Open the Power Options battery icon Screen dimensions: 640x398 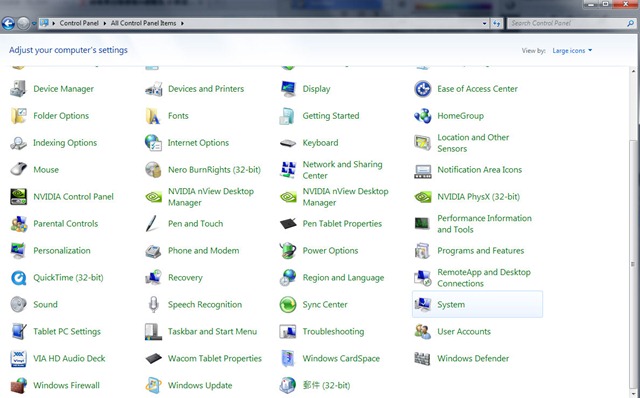(288, 250)
